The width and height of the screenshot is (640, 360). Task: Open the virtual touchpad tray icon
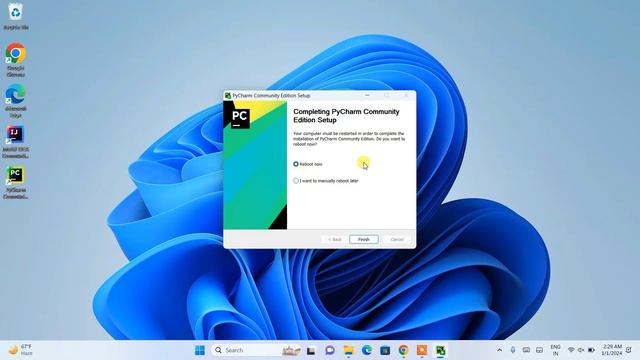[539, 350]
